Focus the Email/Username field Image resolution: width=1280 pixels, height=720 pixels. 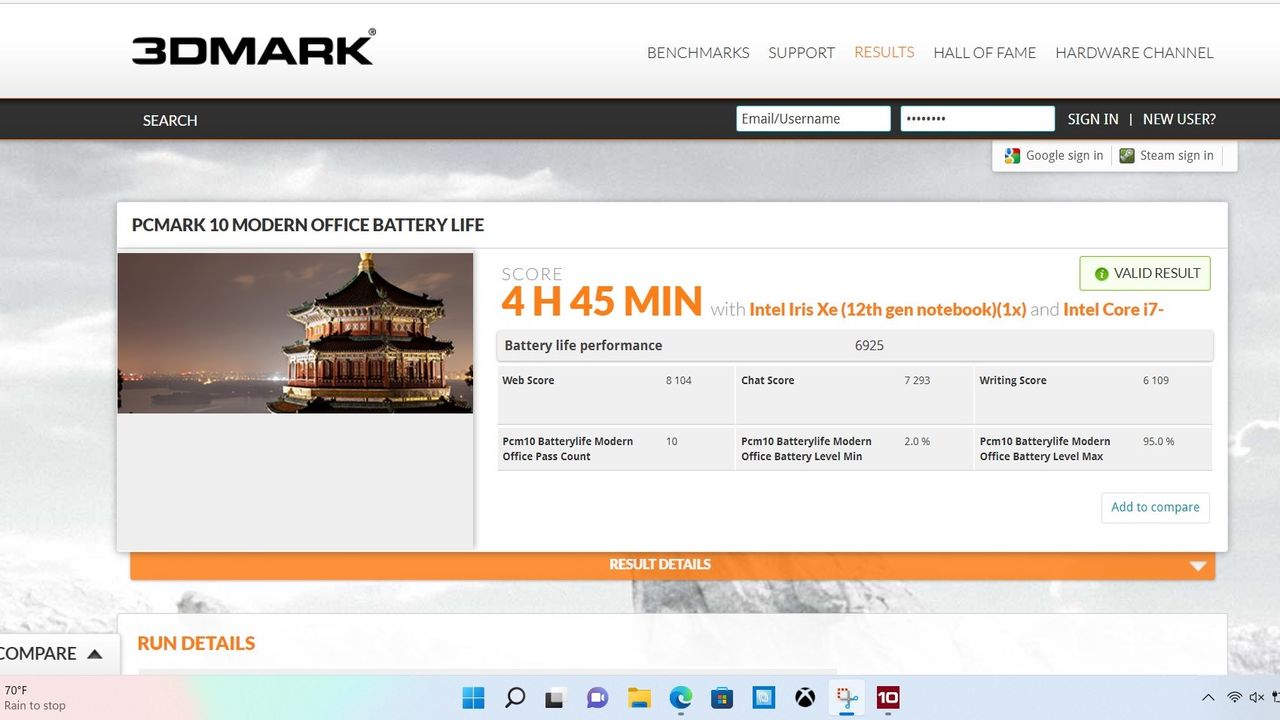click(x=813, y=119)
